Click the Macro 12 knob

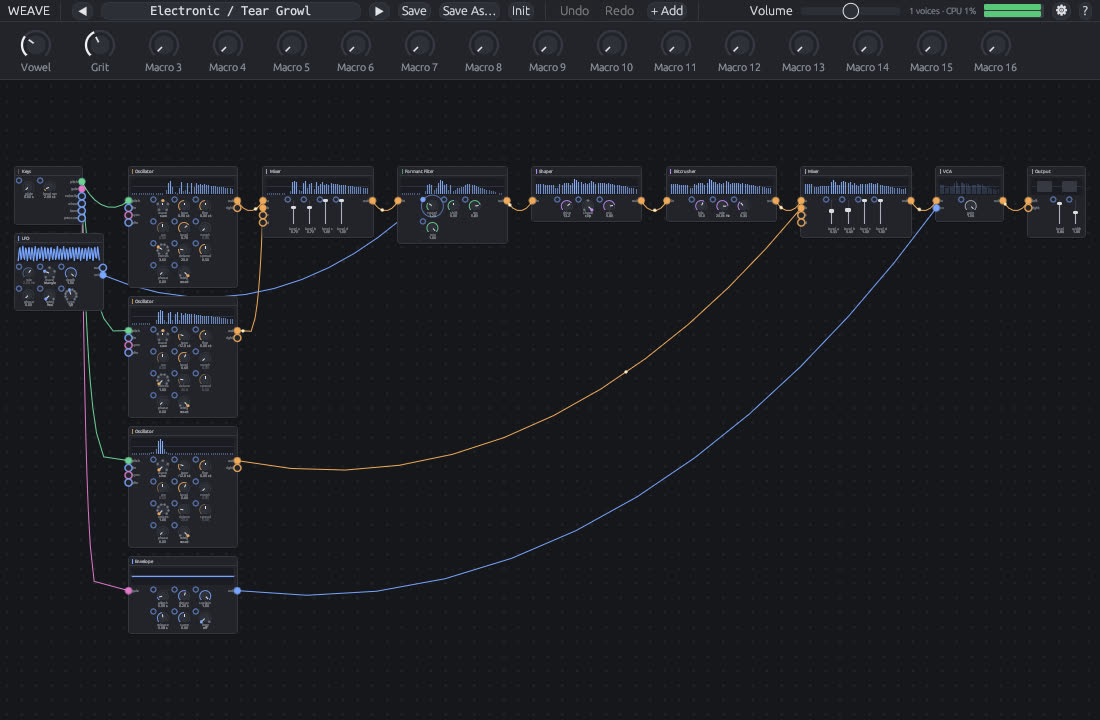pyautogui.click(x=739, y=45)
